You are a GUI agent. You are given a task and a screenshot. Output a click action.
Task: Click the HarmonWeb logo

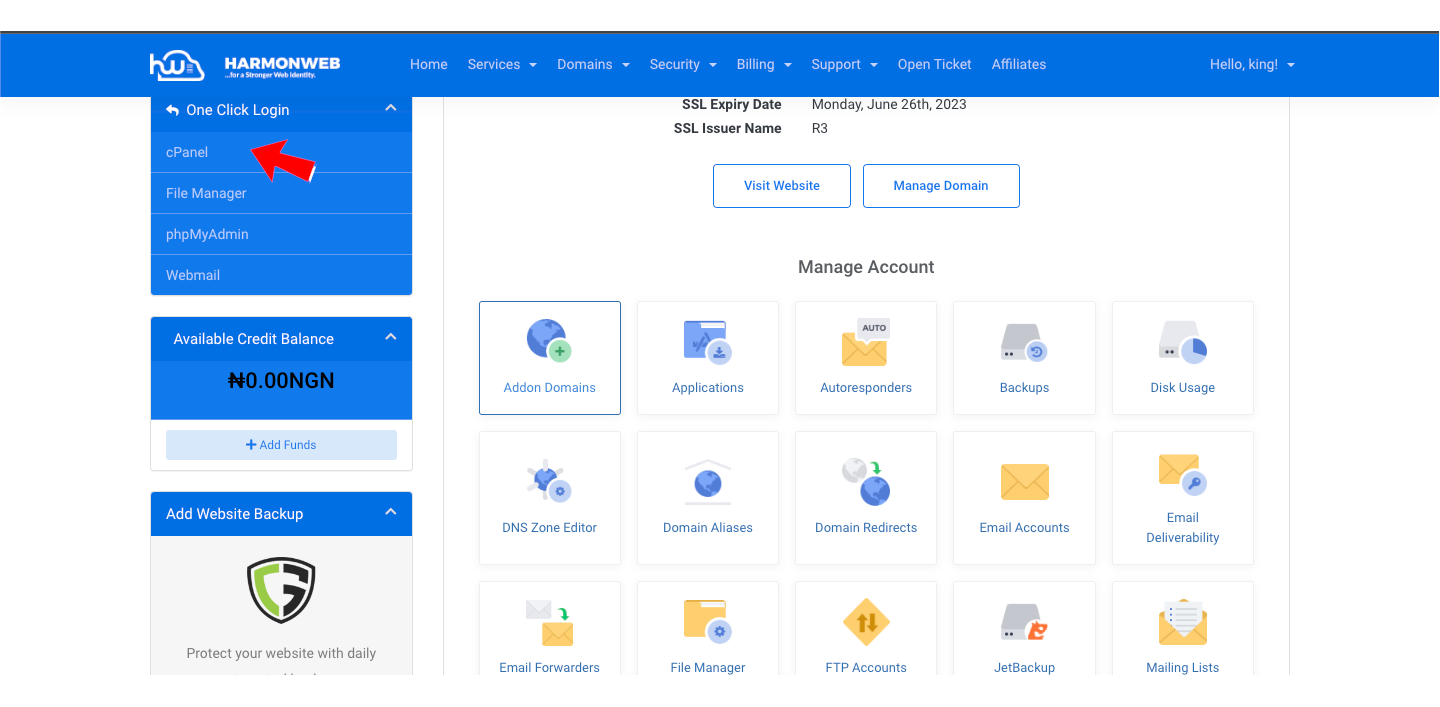[245, 65]
